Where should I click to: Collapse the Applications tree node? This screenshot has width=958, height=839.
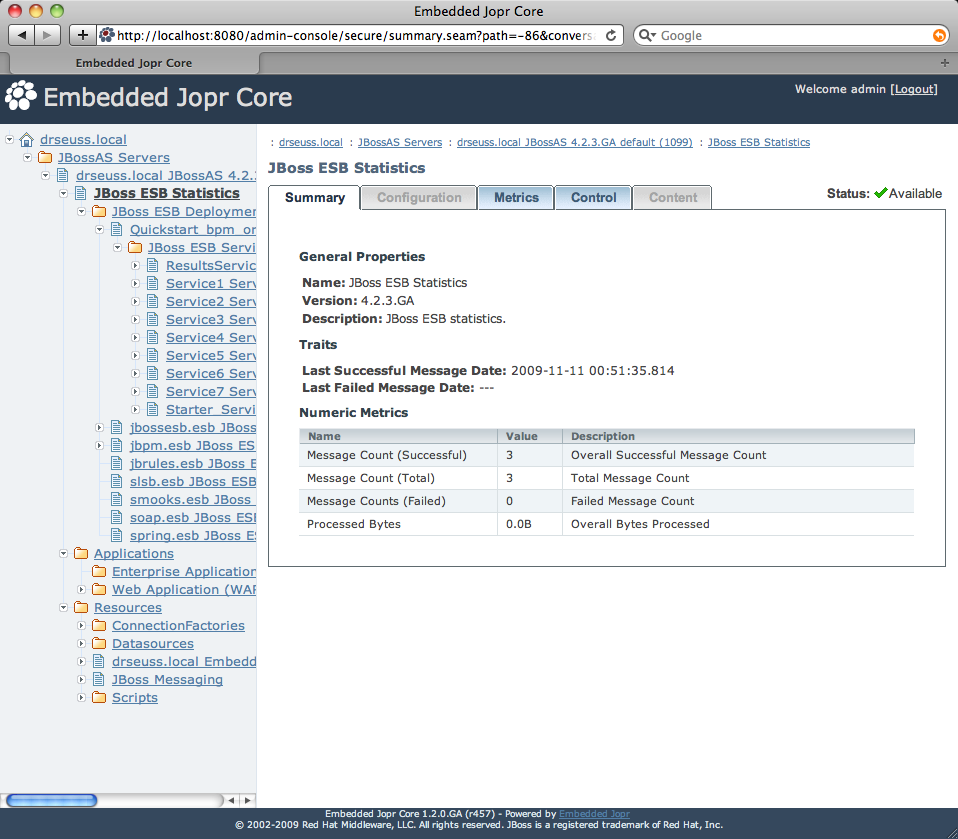click(64, 554)
